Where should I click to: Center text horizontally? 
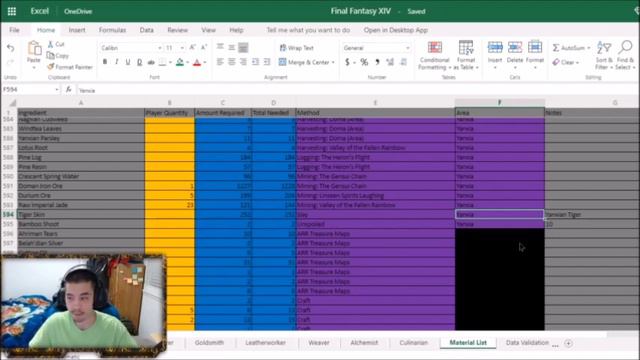pos(231,62)
